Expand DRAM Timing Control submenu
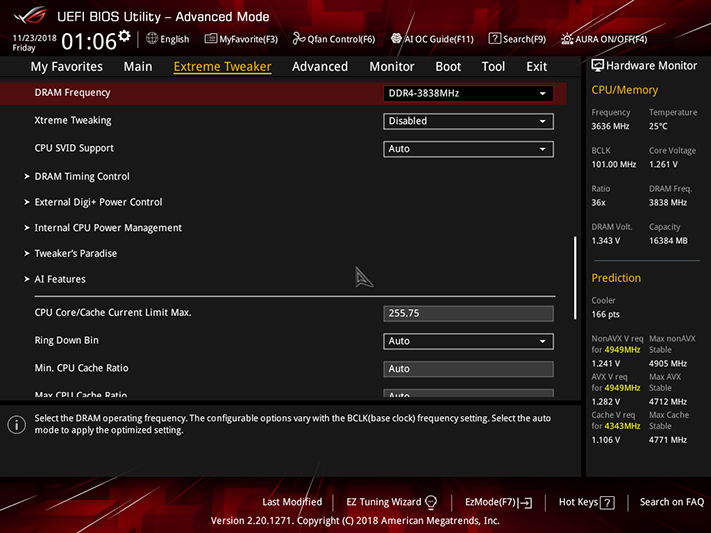711x533 pixels. click(x=82, y=176)
